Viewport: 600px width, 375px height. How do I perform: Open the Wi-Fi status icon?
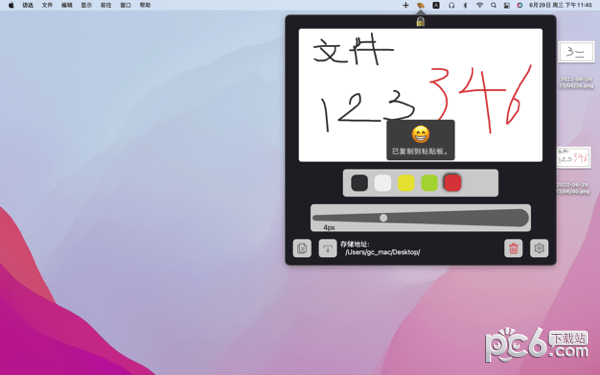pos(479,5)
